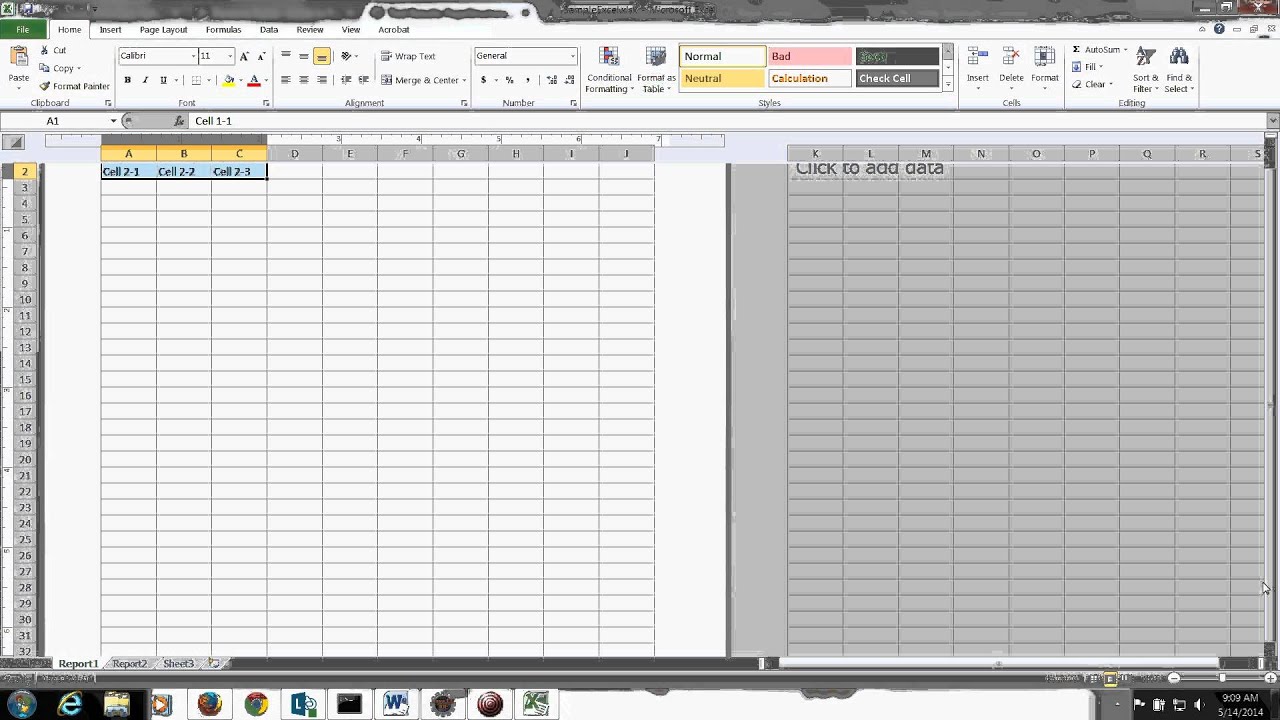Image resolution: width=1280 pixels, height=720 pixels.
Task: Toggle underline formatting
Action: tap(163, 80)
